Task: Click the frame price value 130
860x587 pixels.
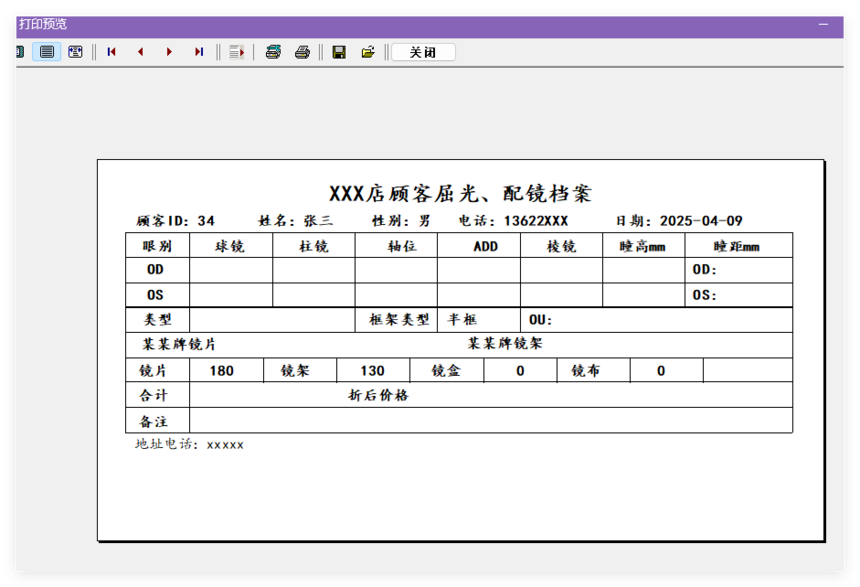Action: (372, 371)
